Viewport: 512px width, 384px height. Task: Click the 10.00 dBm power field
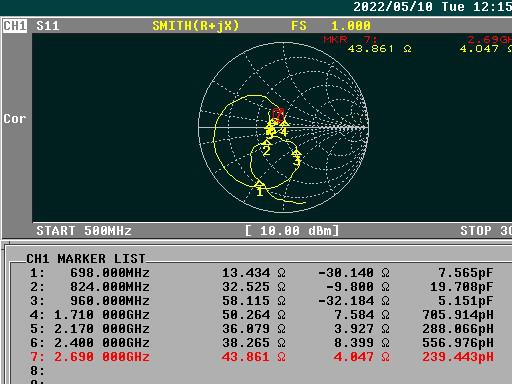tap(292, 231)
